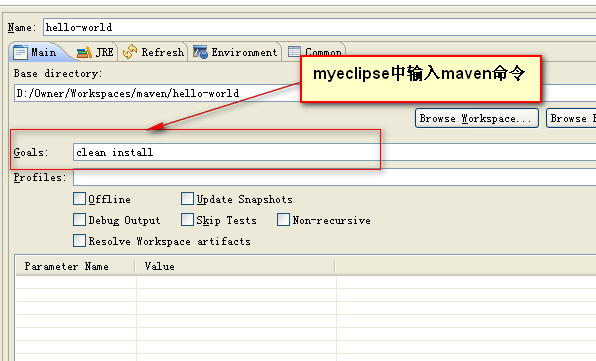Click the Parameter Name column header
Screen dimensions: 596x361
75,266
